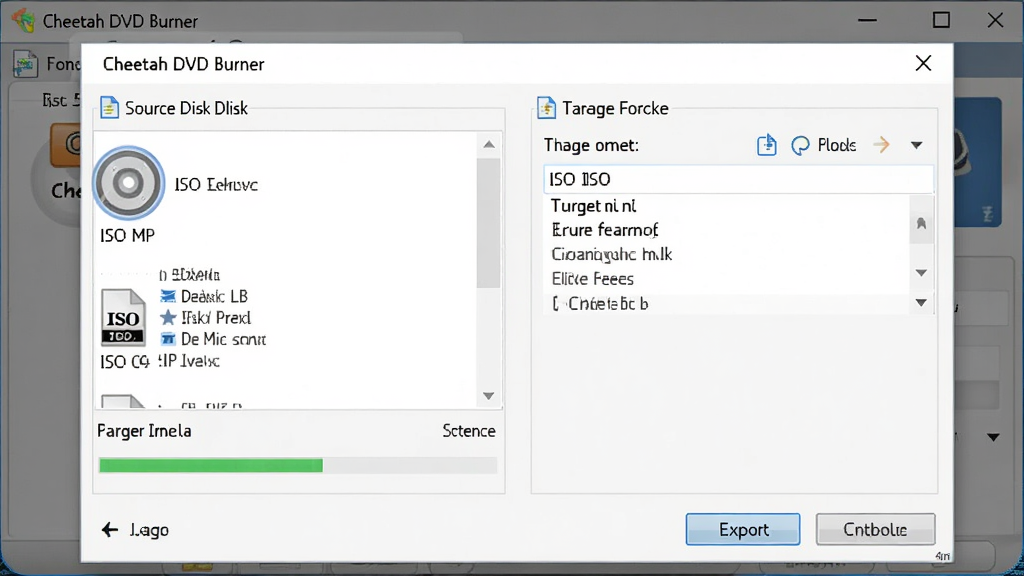The image size is (1024, 576).
Task: Click the Cntbolte button
Action: (x=875, y=529)
